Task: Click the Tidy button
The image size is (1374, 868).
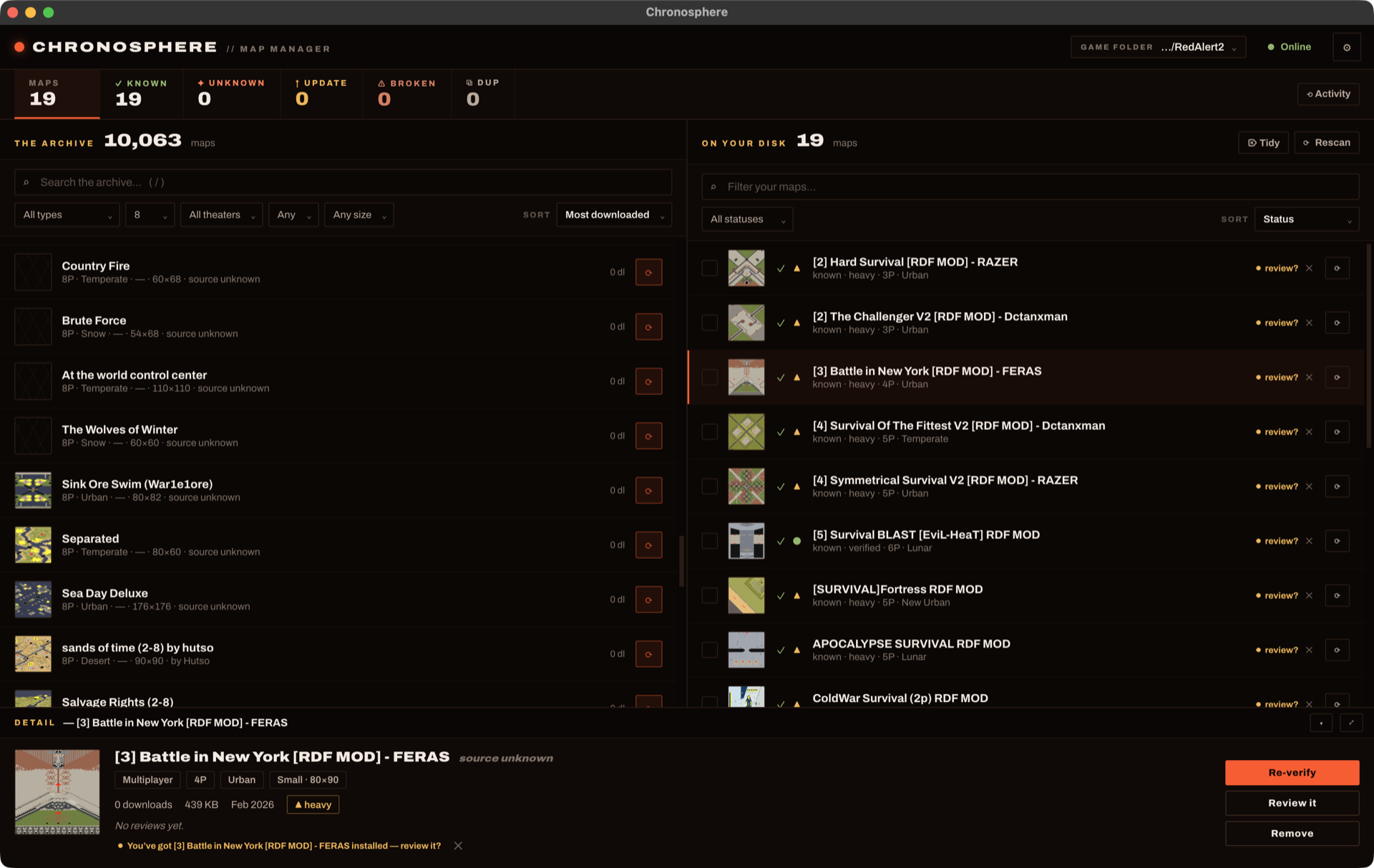Action: [x=1263, y=142]
